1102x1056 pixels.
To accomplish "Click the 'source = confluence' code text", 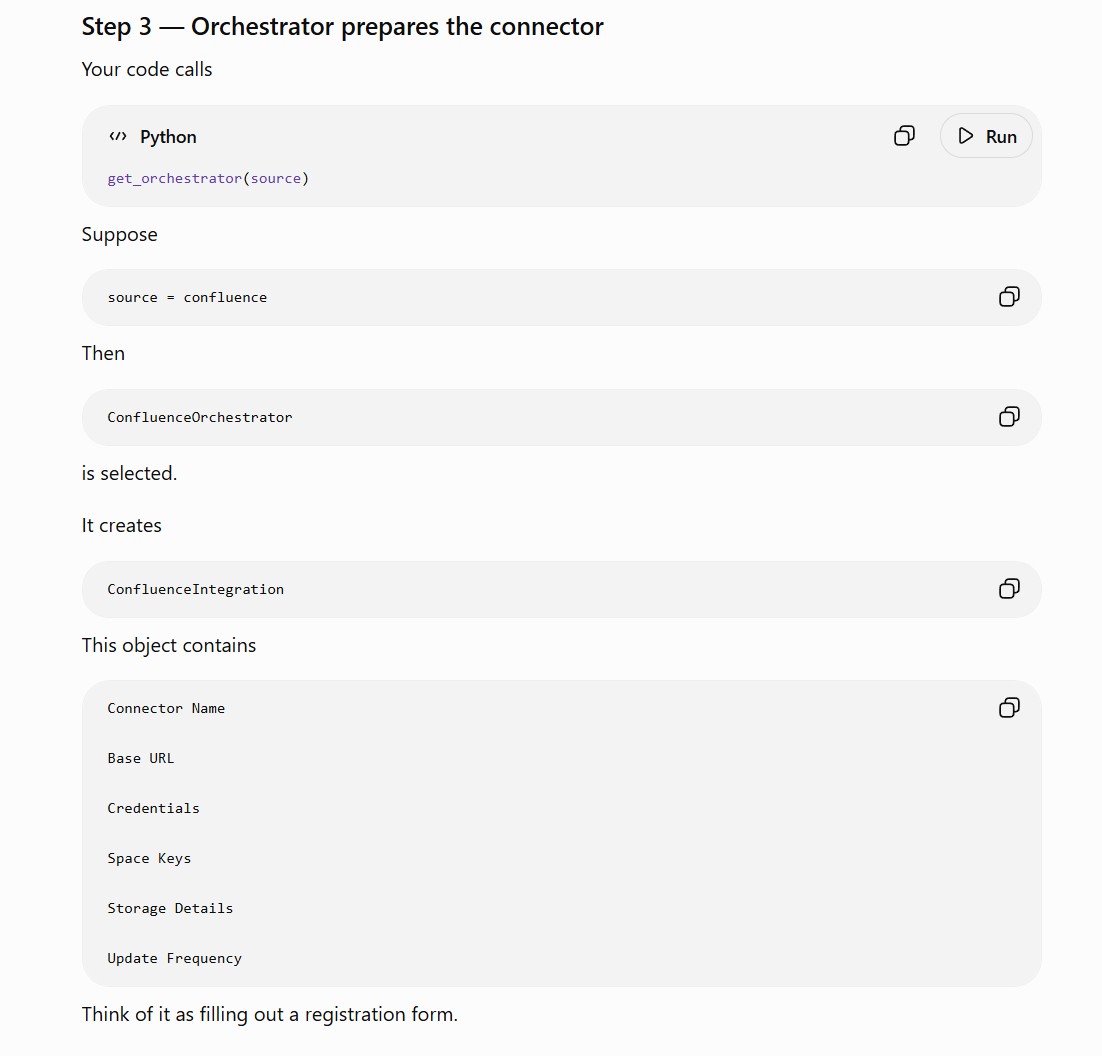I will pos(187,297).
